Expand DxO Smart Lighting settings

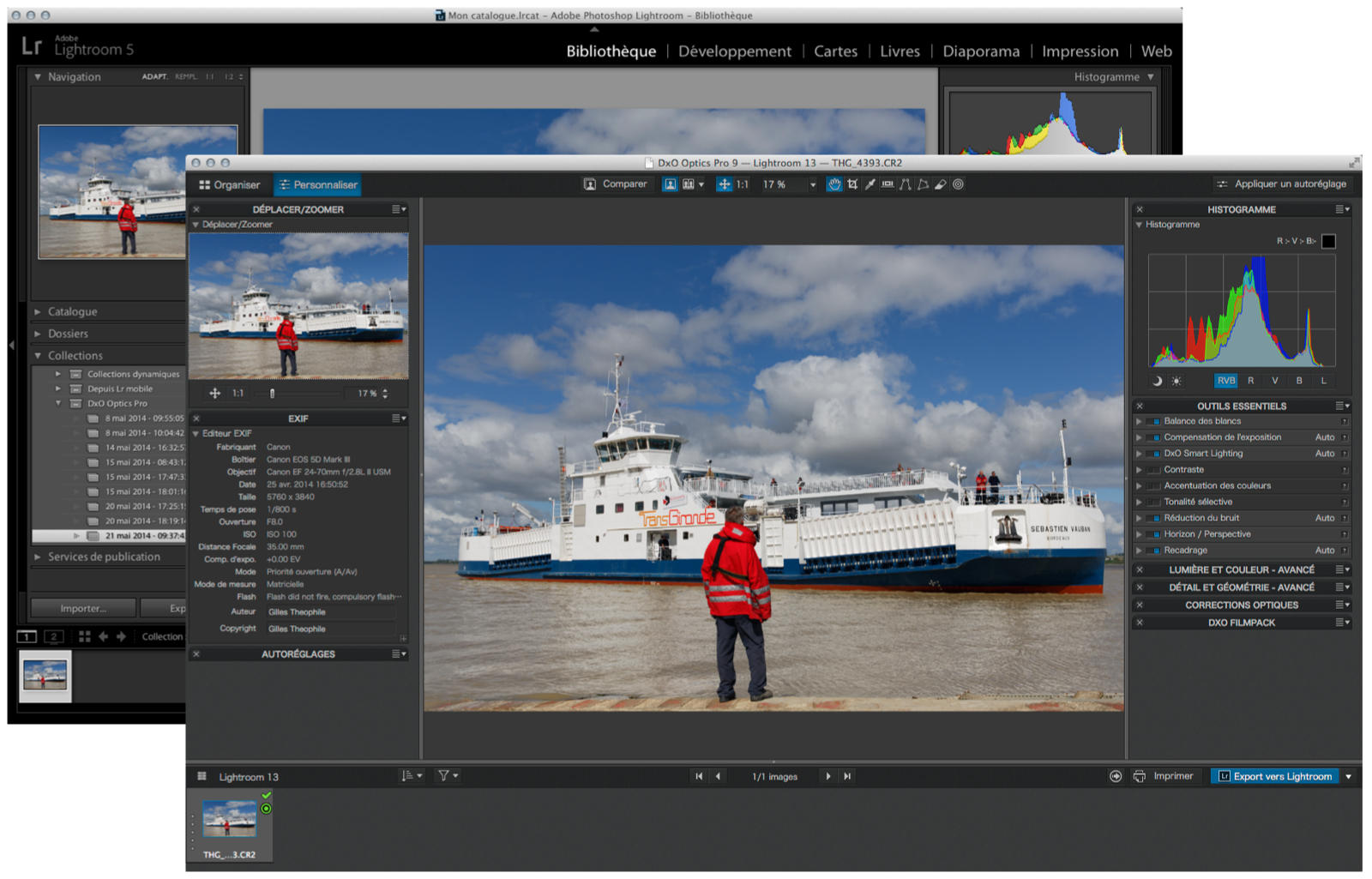(1139, 454)
